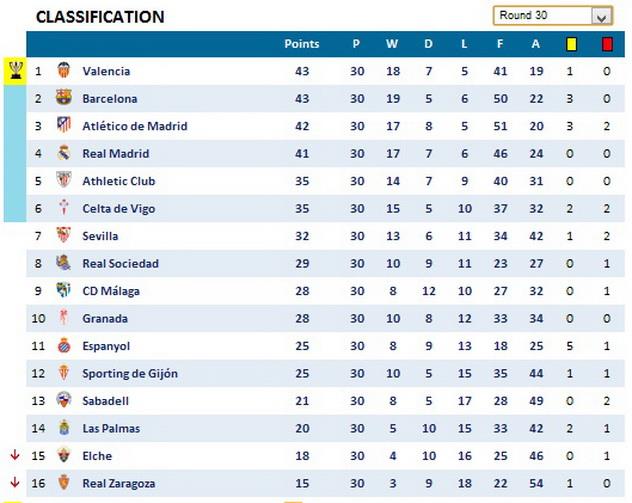Sort by the Points column header

(x=302, y=44)
